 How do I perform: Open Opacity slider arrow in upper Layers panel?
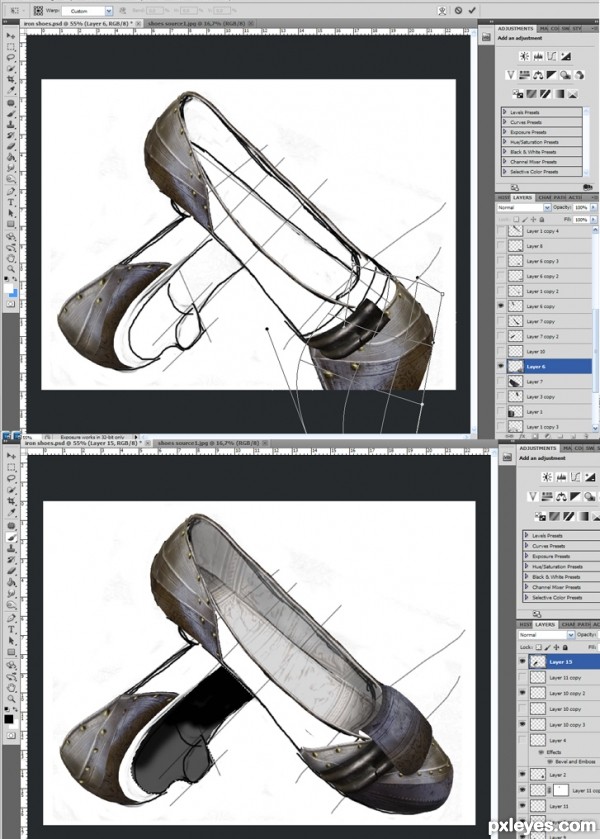pyautogui.click(x=593, y=208)
